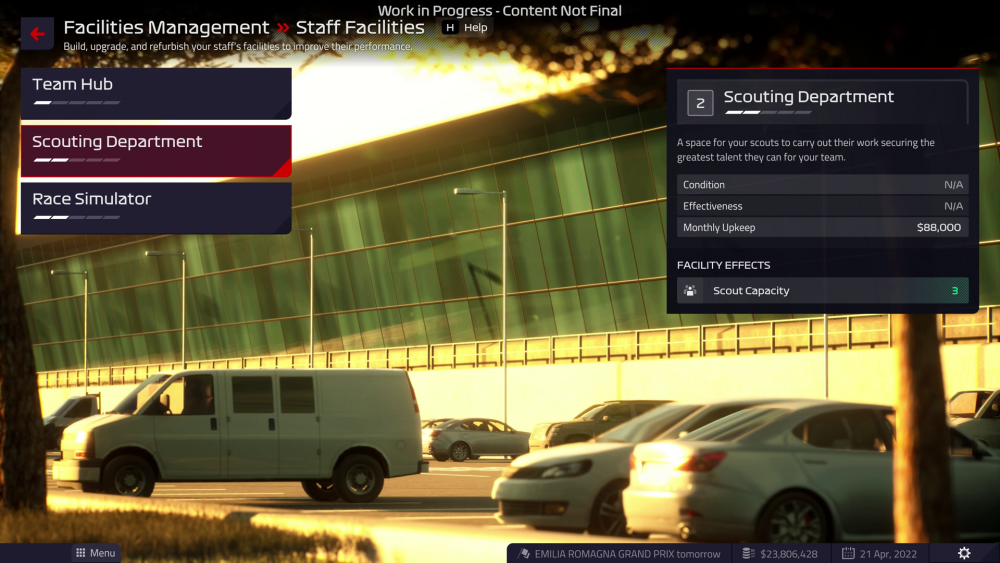Click the Scouting Department panel title
1000x563 pixels.
tap(809, 96)
